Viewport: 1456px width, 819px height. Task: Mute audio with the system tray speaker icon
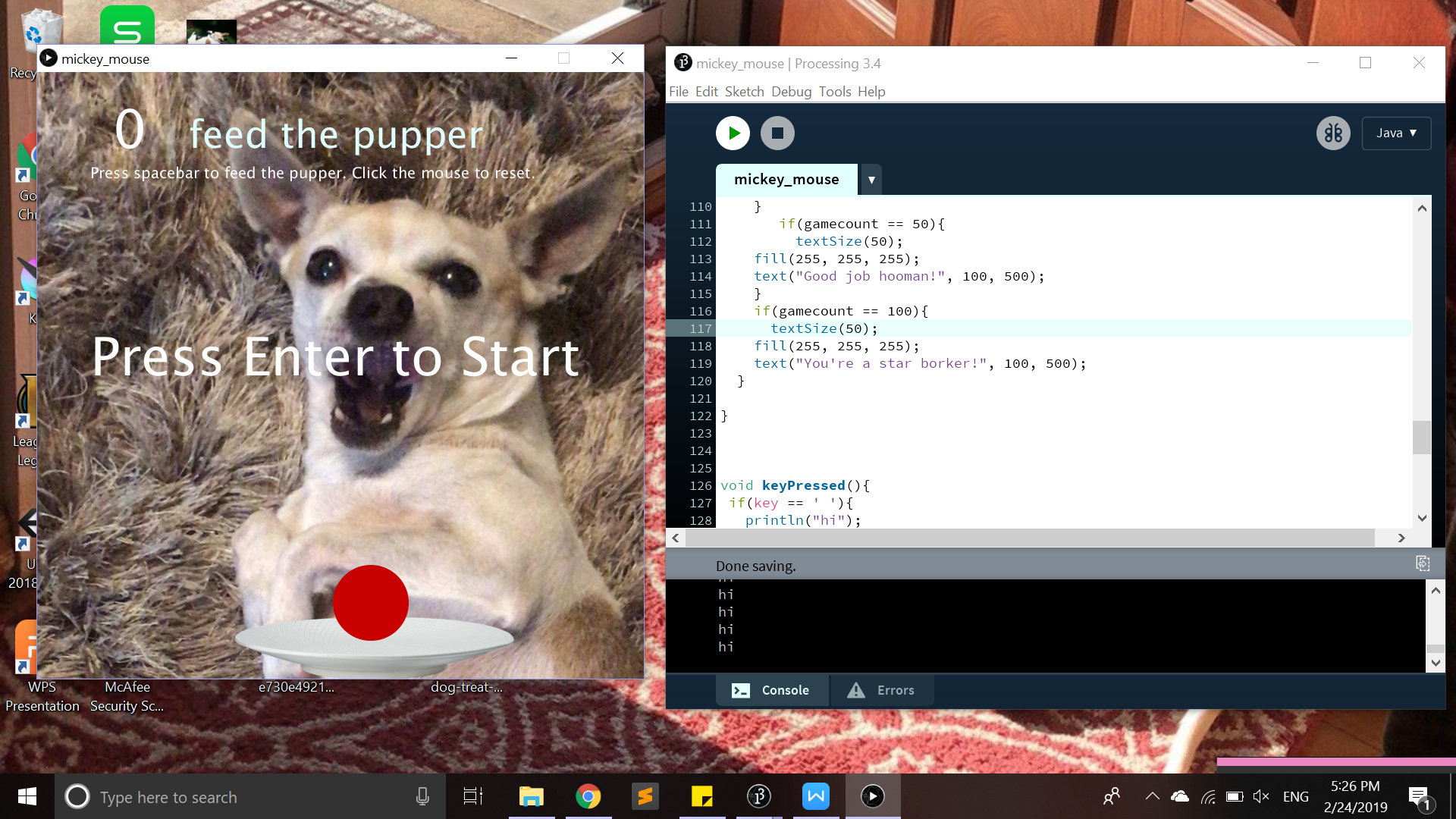1261,796
